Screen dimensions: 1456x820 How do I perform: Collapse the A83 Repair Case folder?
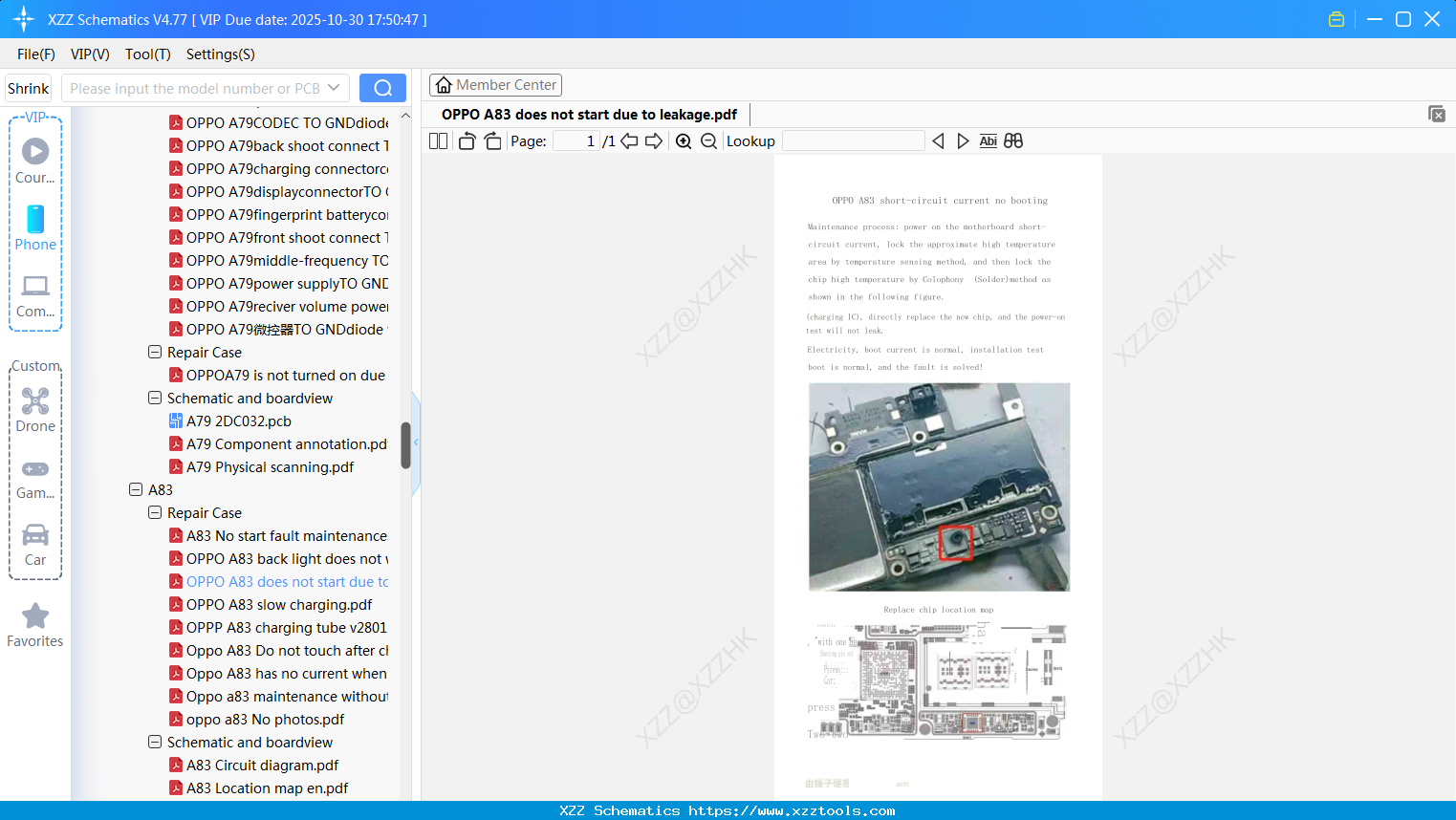pyautogui.click(x=155, y=512)
